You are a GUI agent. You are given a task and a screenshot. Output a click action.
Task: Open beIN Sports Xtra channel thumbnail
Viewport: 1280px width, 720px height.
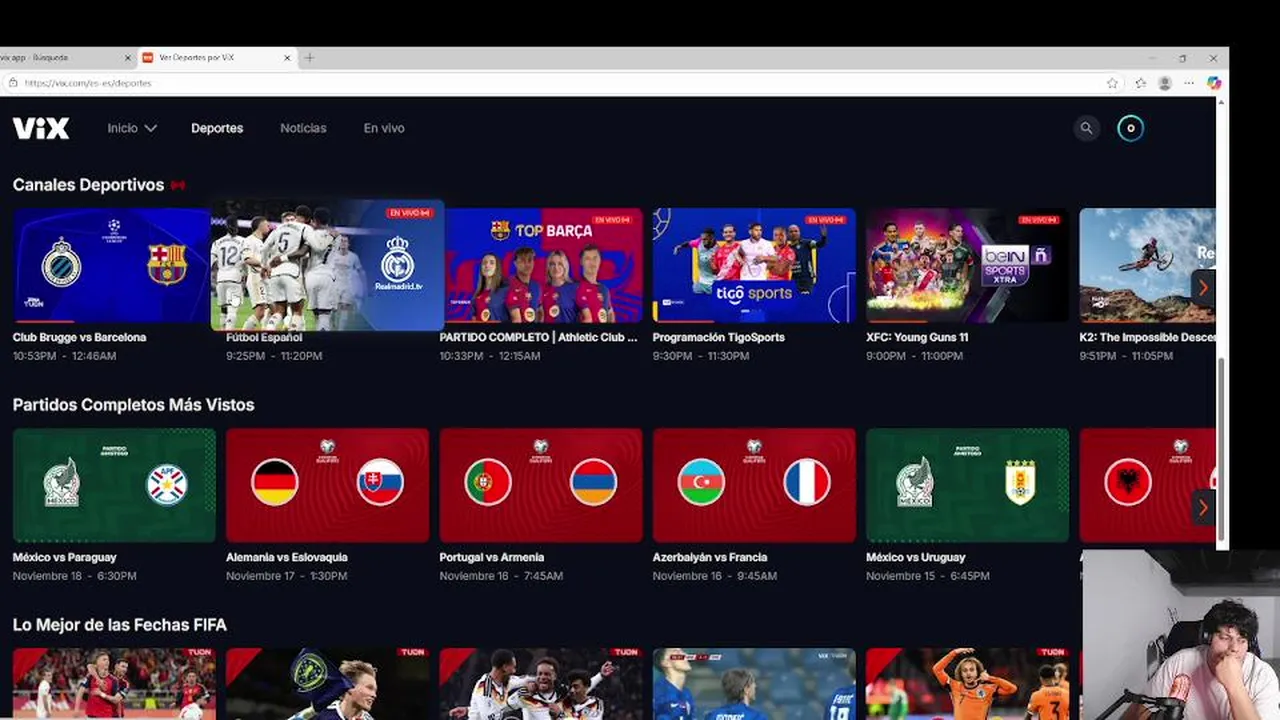point(967,265)
